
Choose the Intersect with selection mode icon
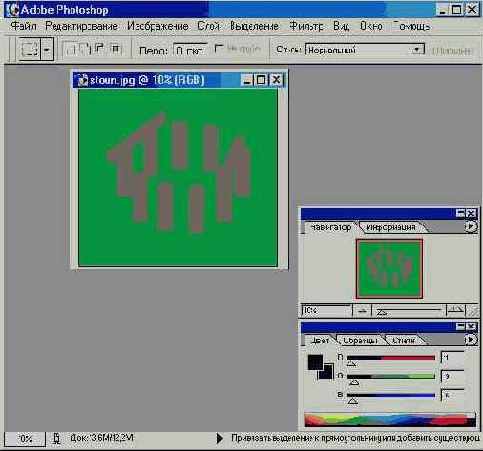coord(115,49)
